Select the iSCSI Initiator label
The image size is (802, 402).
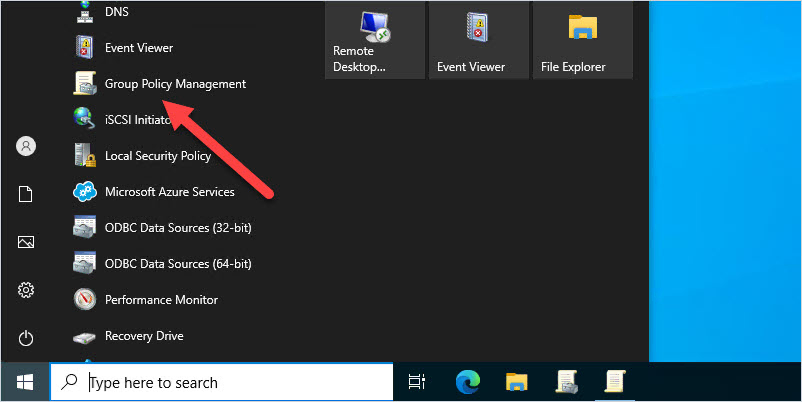(137, 120)
